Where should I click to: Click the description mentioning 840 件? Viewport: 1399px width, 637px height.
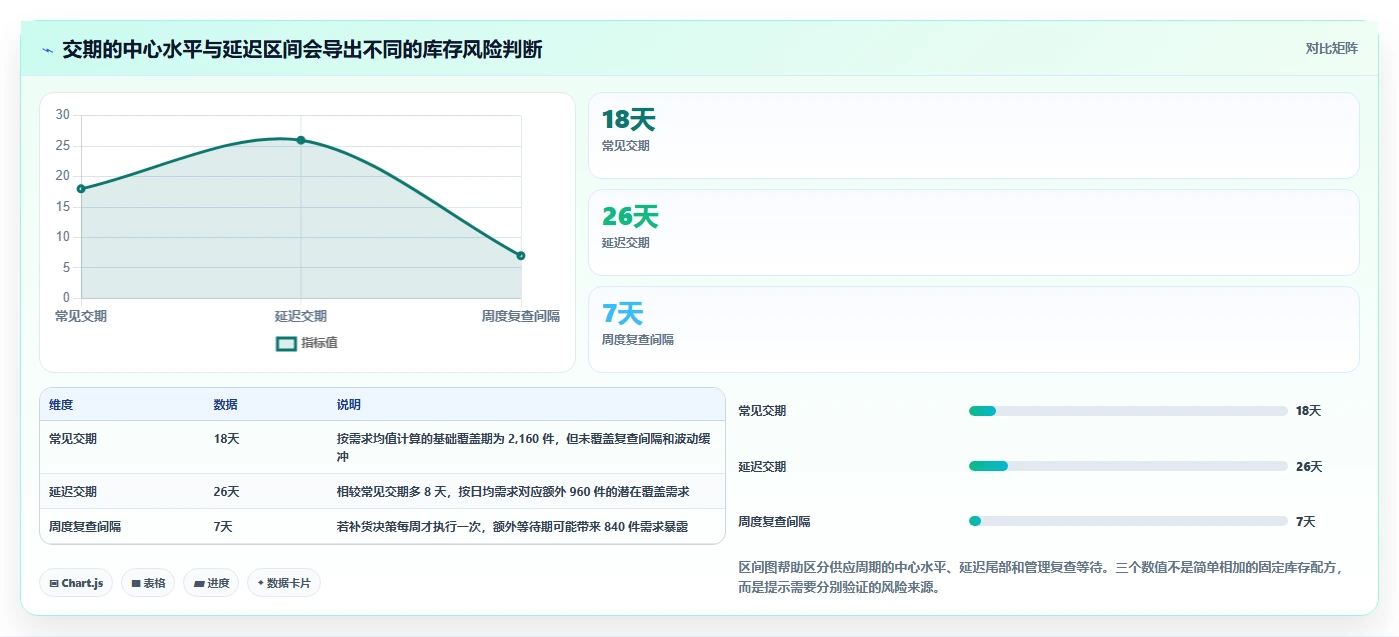coord(512,527)
